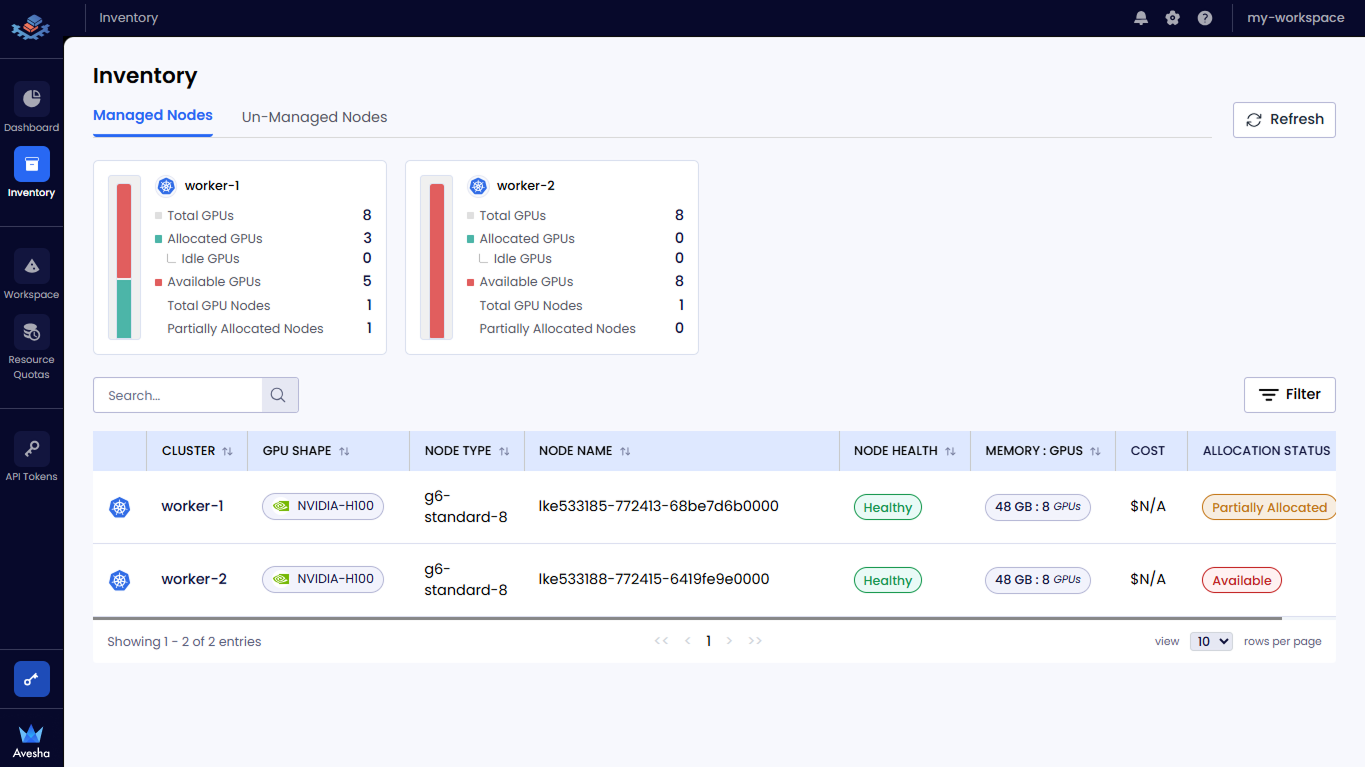The width and height of the screenshot is (1365, 767).
Task: Open the Filter button
Action: [1289, 394]
